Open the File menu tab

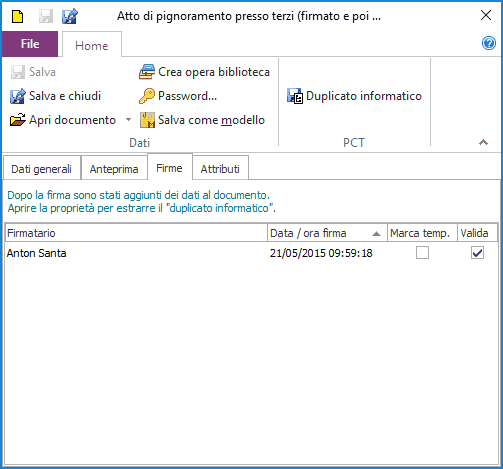pyautogui.click(x=30, y=44)
